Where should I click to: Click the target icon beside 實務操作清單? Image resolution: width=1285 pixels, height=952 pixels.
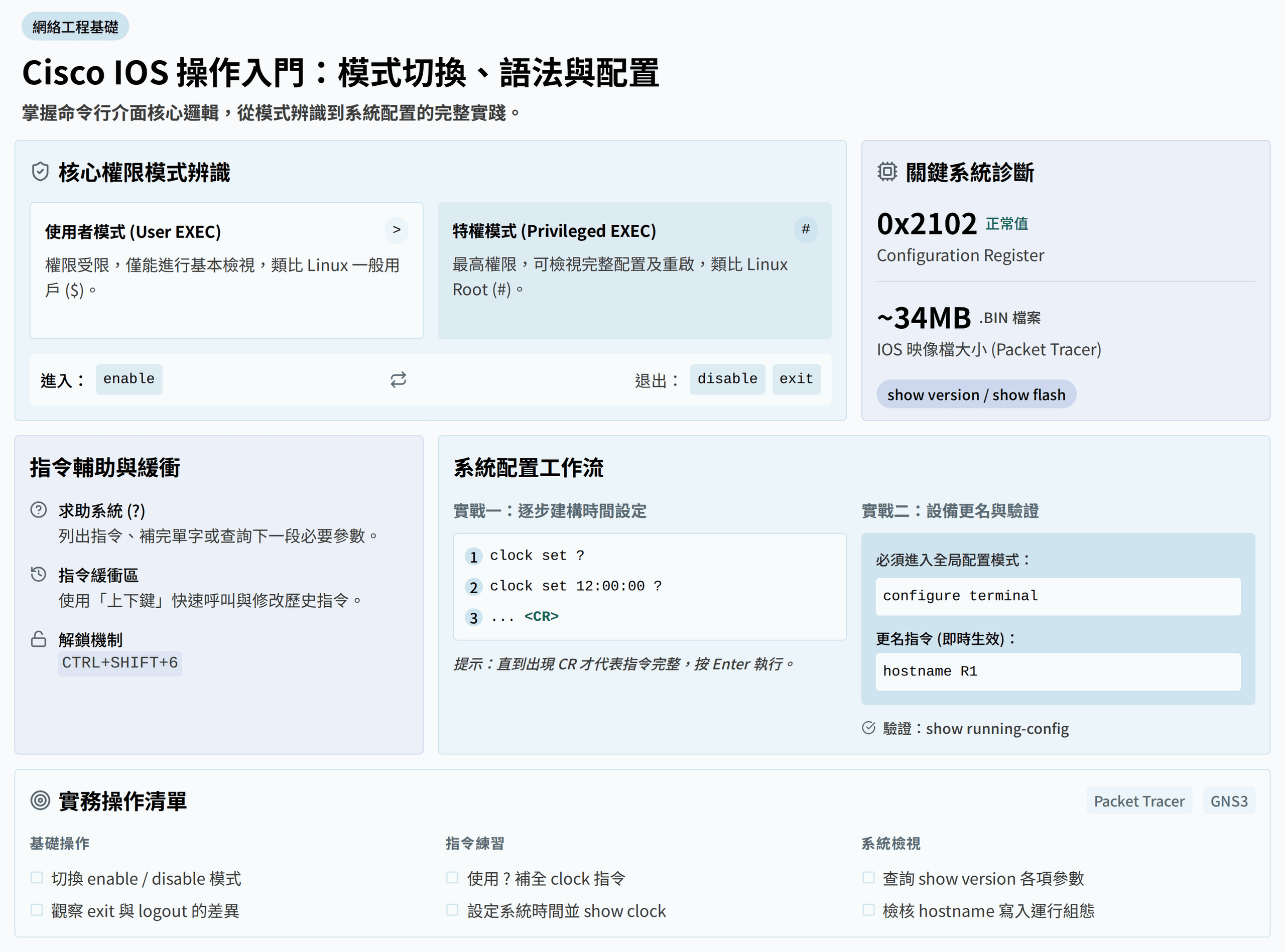(x=40, y=800)
